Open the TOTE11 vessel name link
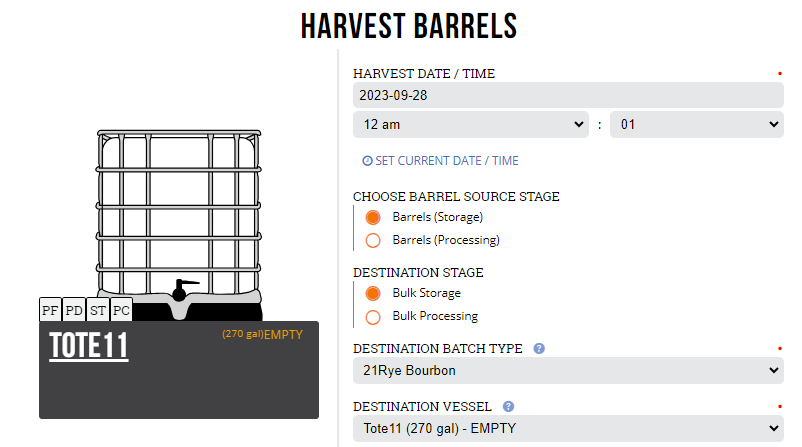This screenshot has width=802, height=447. point(88,346)
